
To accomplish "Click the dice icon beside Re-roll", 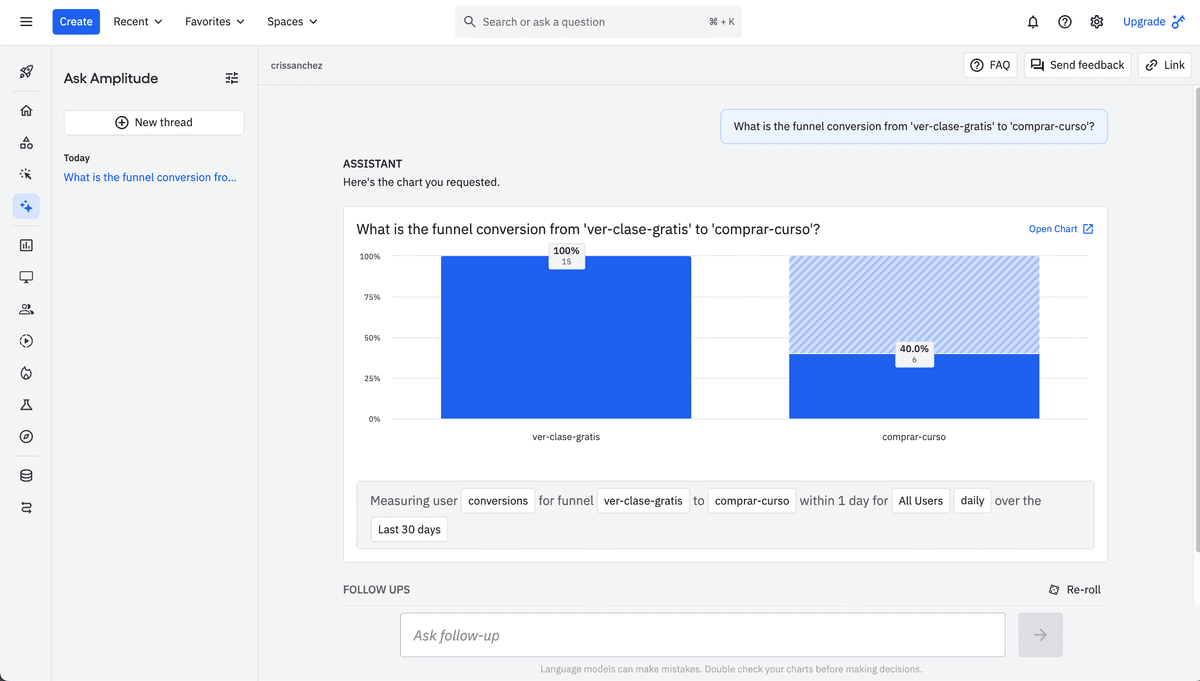I will (x=1054, y=590).
